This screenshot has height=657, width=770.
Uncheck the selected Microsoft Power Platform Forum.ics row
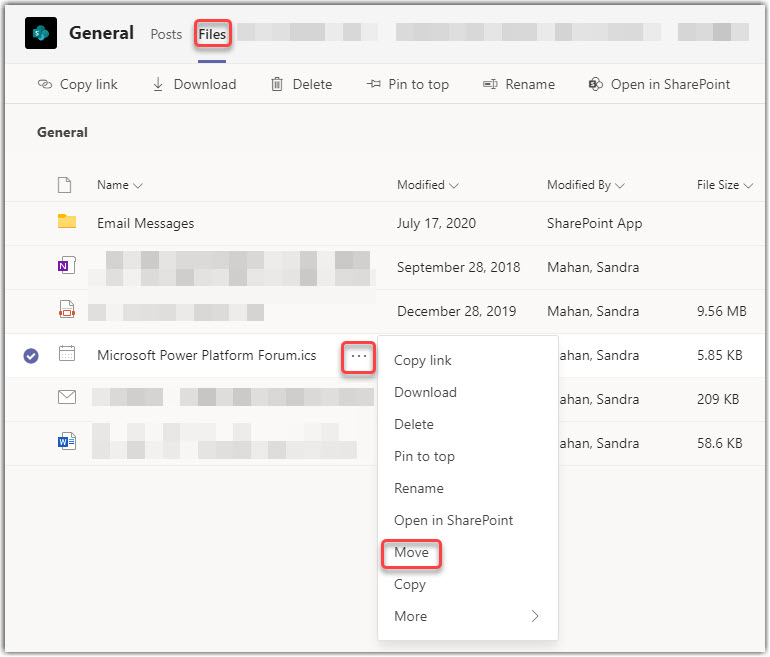[31, 355]
